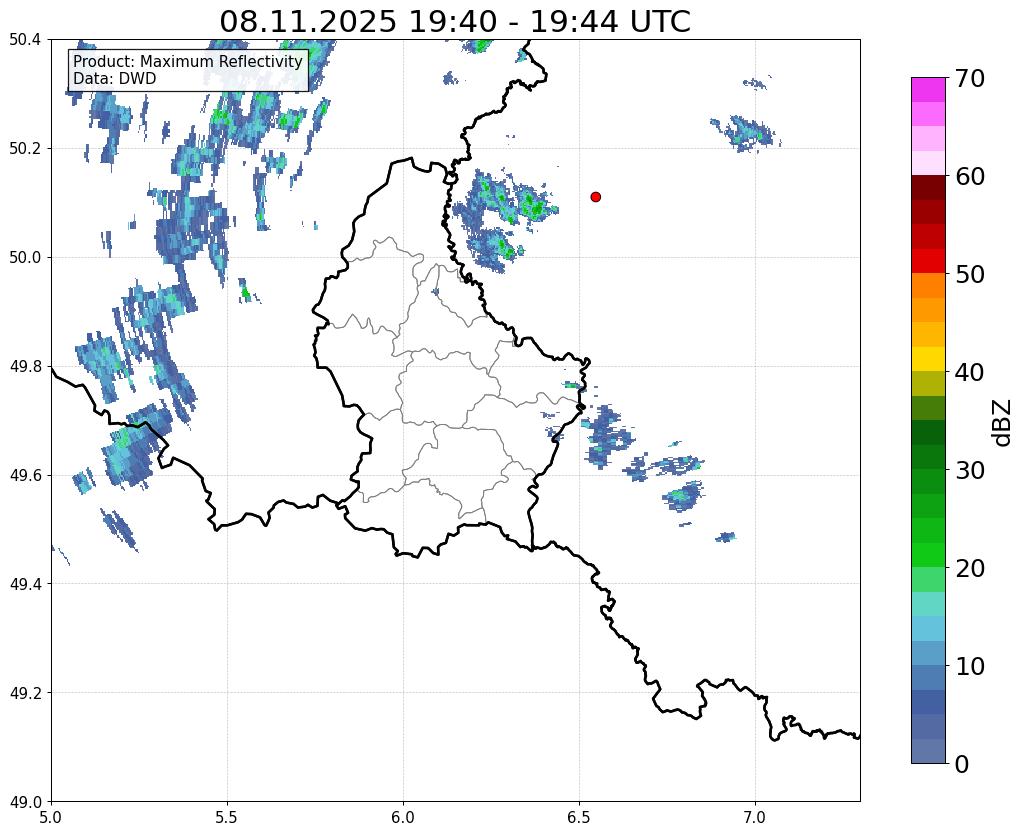Click the 'dBZ' colorbar label
This screenshot has height=834, width=1023.
[x=1003, y=423]
